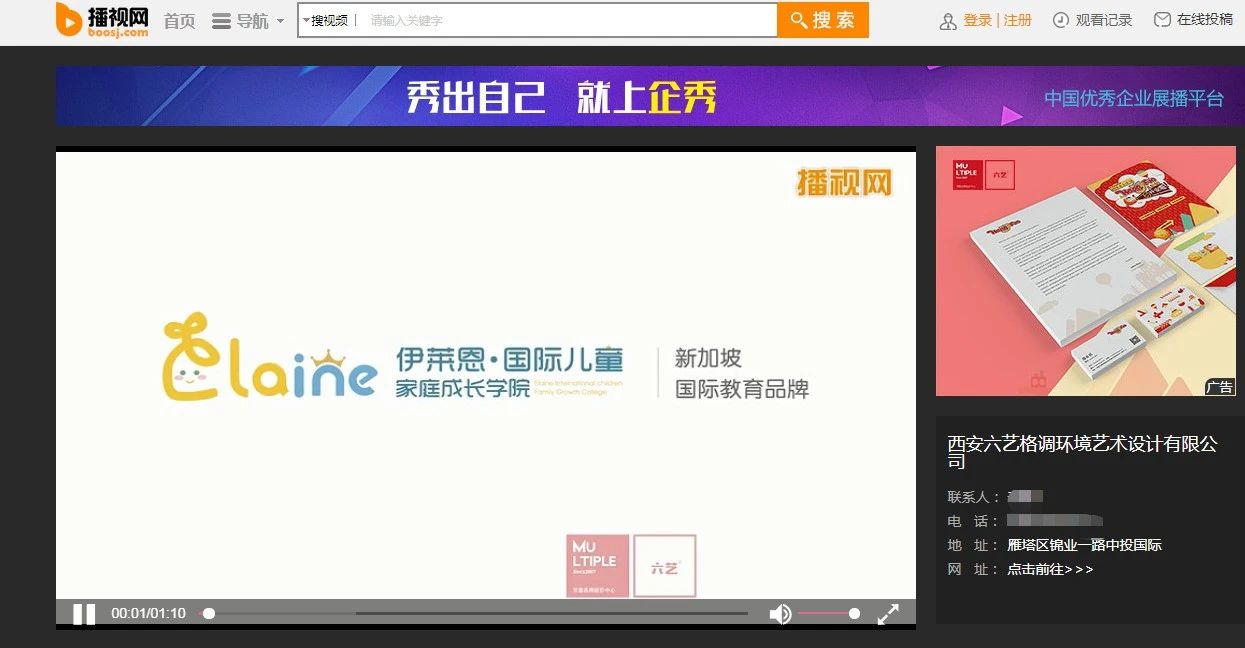Pause the video playback
The height and width of the screenshot is (648, 1245).
[x=84, y=614]
